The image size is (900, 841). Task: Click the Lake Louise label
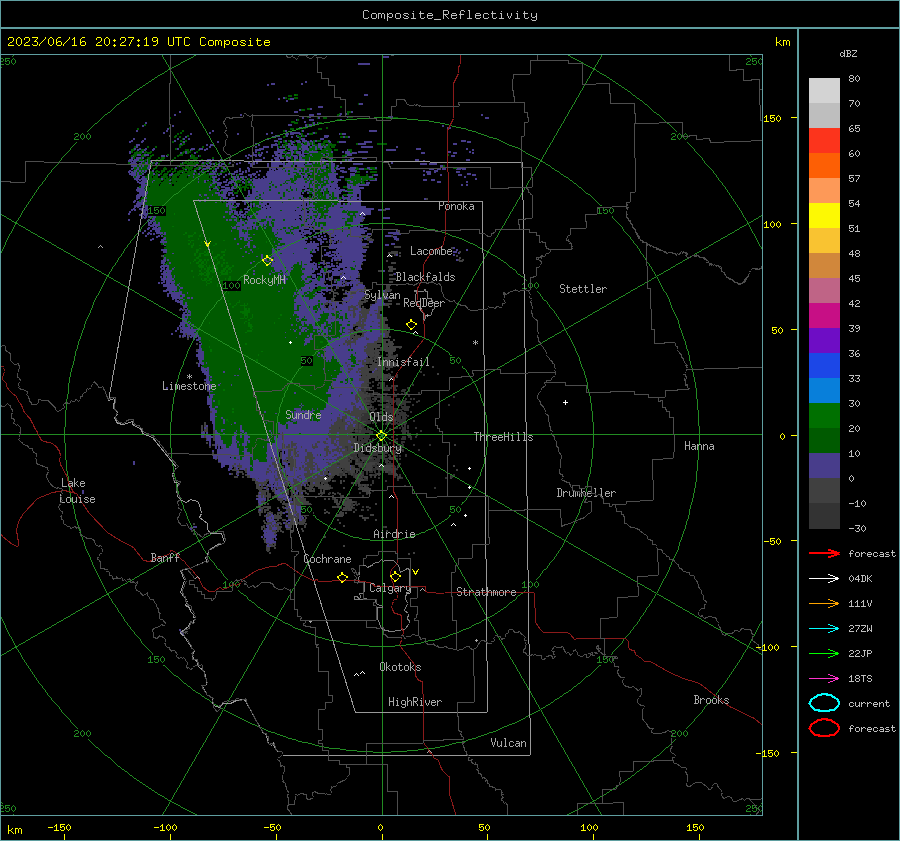[77, 491]
